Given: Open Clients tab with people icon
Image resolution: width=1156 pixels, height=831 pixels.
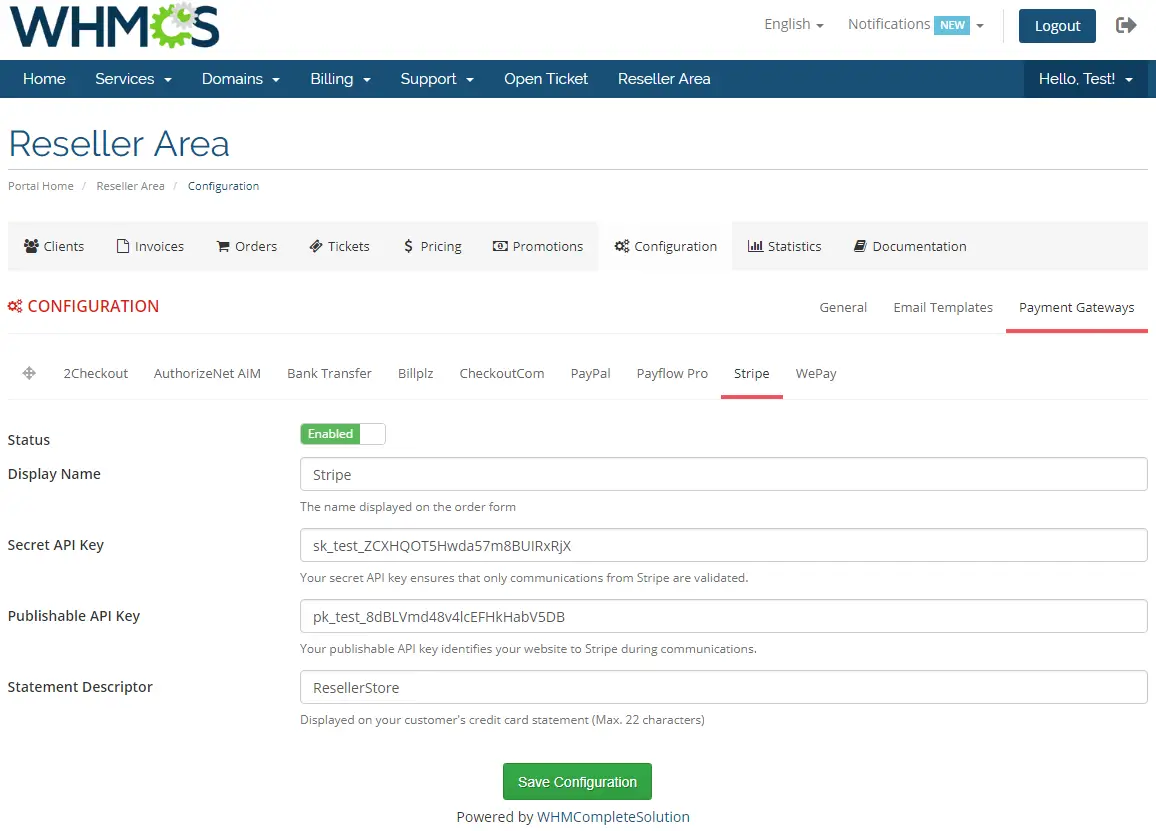Looking at the screenshot, I should pyautogui.click(x=54, y=246).
